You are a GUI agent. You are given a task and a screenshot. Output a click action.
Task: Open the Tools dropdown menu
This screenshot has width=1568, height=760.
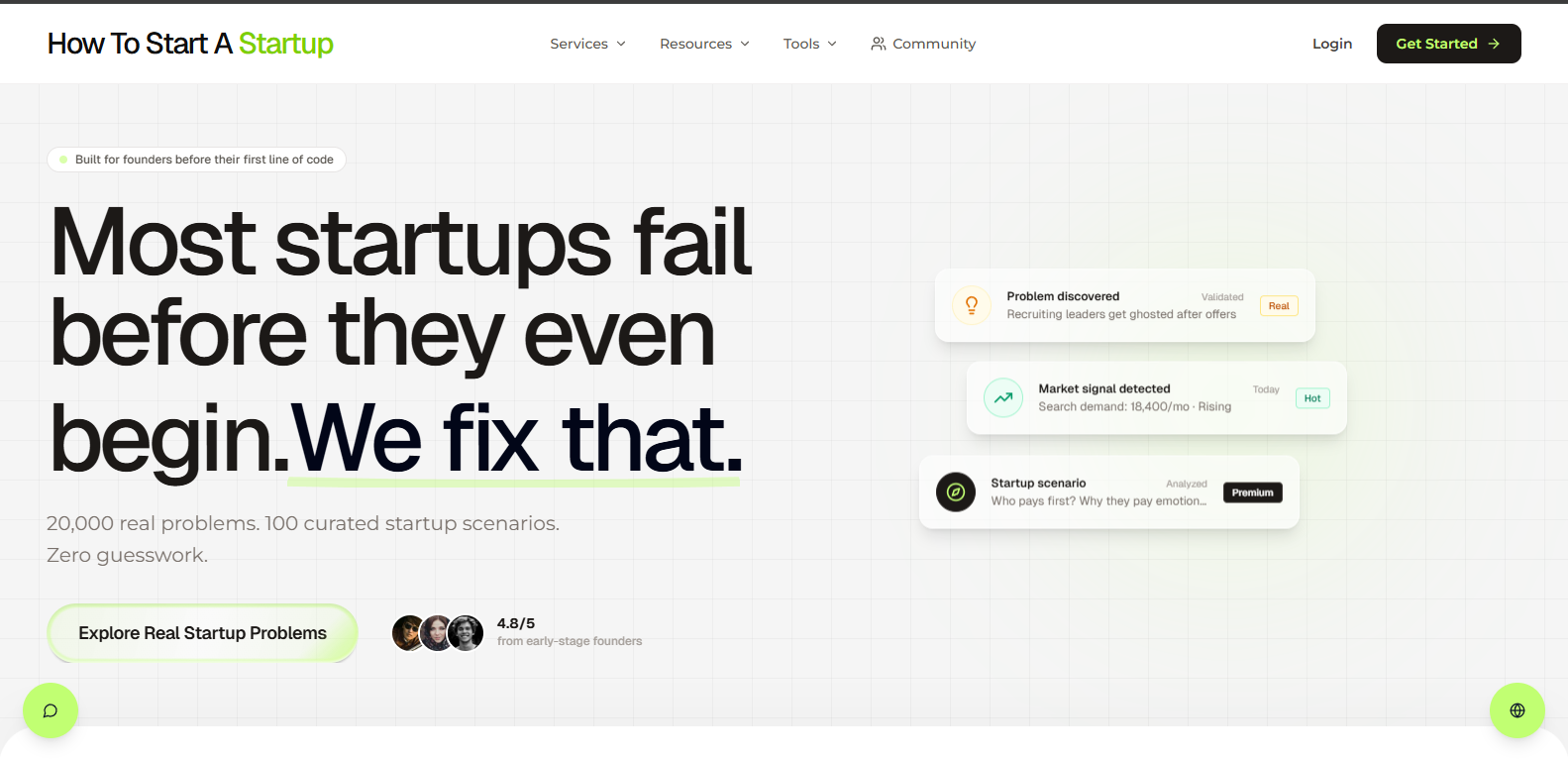[809, 44]
